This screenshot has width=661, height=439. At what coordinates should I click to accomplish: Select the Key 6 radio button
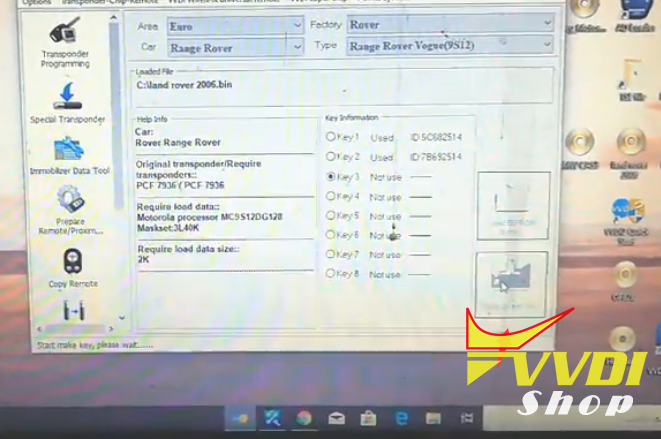point(330,235)
